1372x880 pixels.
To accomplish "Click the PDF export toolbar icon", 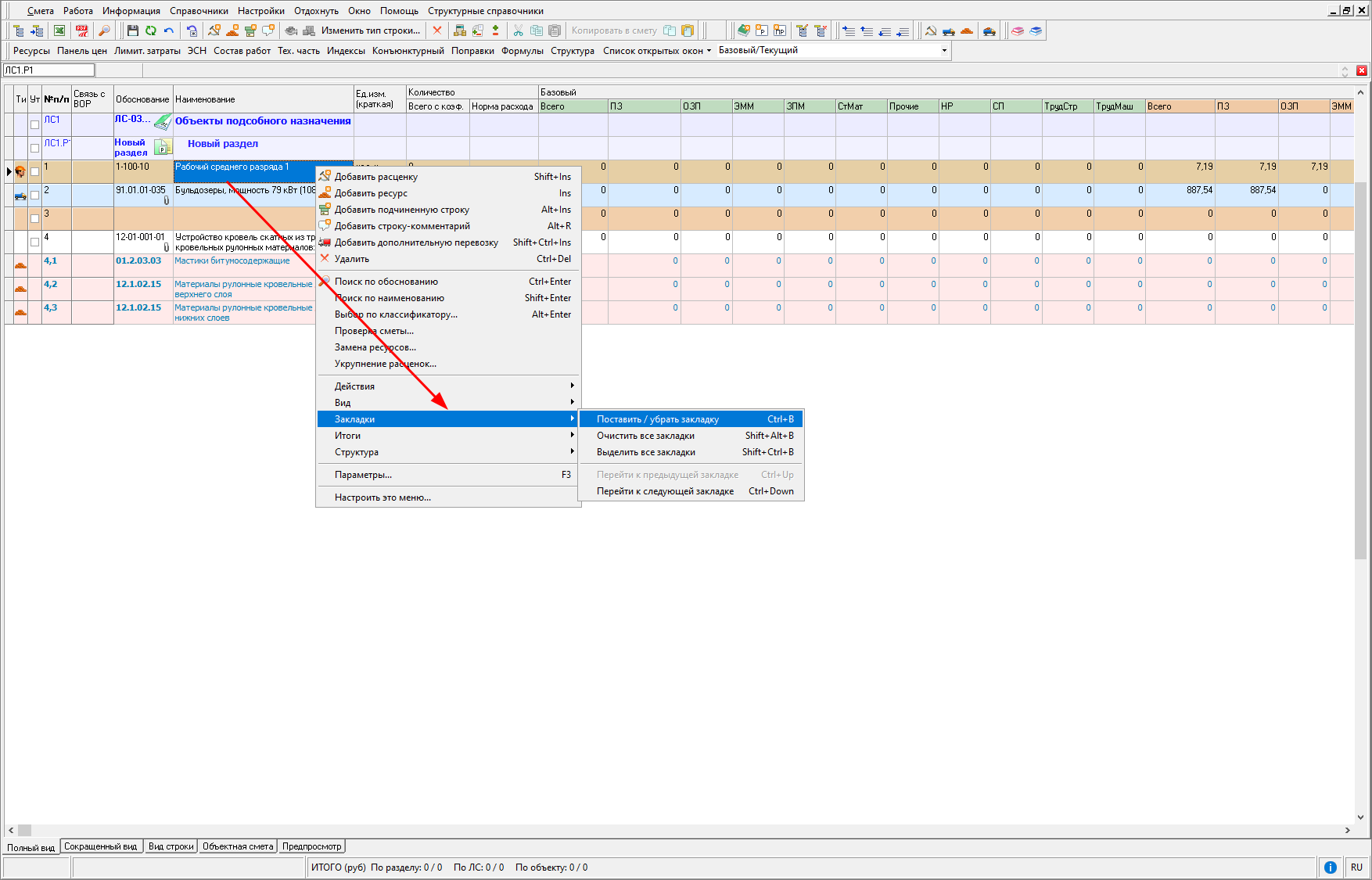I will pos(81,31).
